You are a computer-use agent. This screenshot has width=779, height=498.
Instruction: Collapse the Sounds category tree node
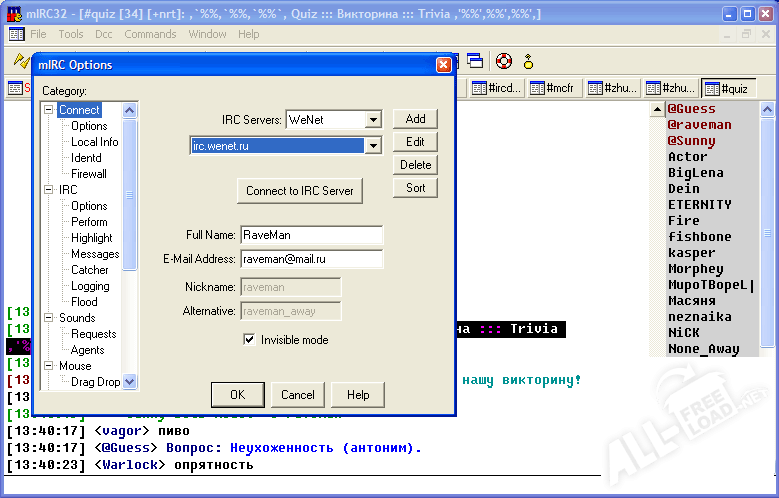49,318
